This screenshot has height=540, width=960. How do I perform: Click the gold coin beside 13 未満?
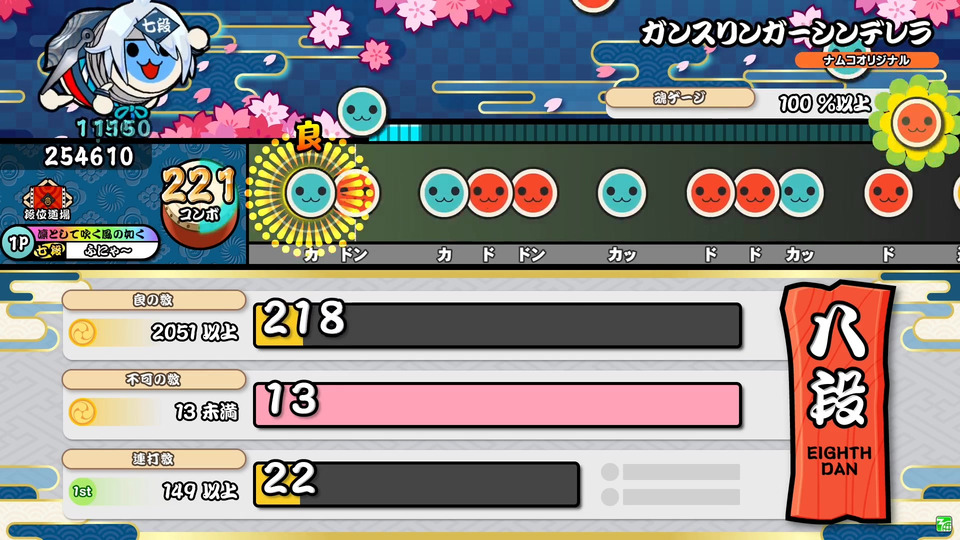coord(82,412)
